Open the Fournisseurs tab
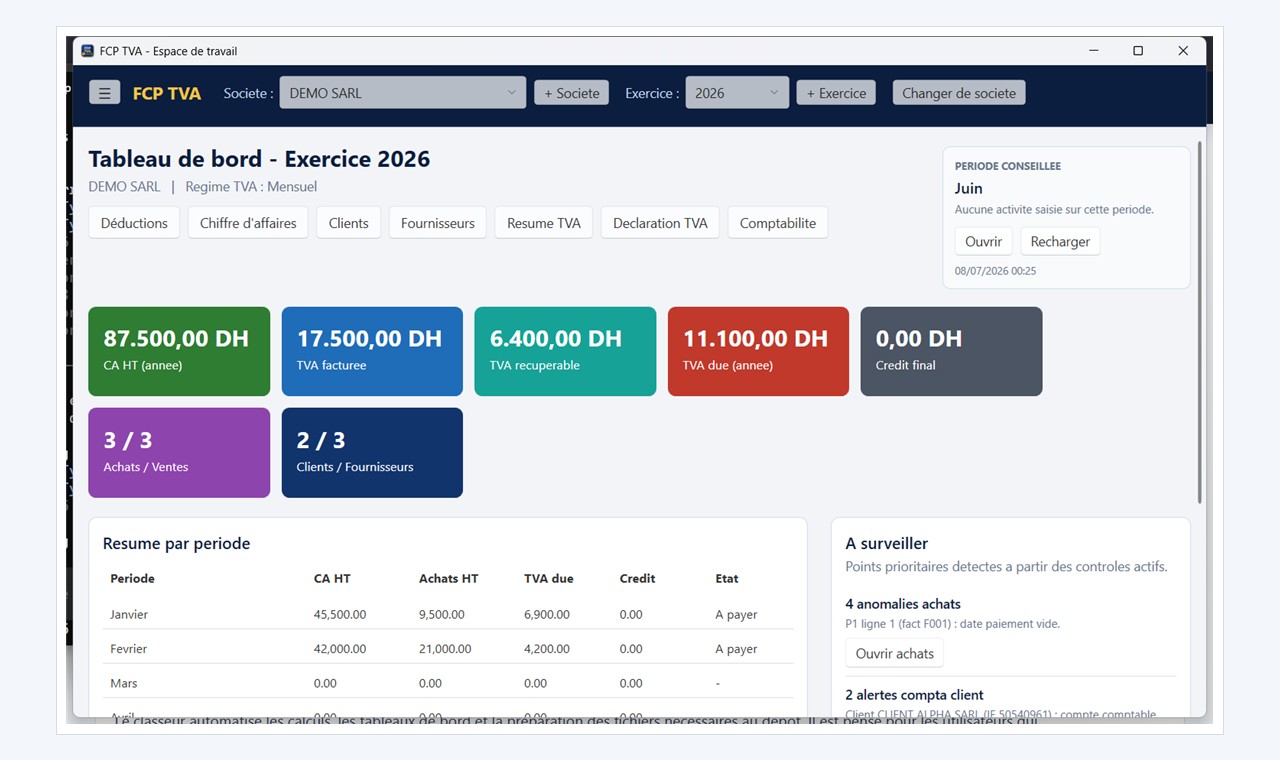 click(x=438, y=223)
